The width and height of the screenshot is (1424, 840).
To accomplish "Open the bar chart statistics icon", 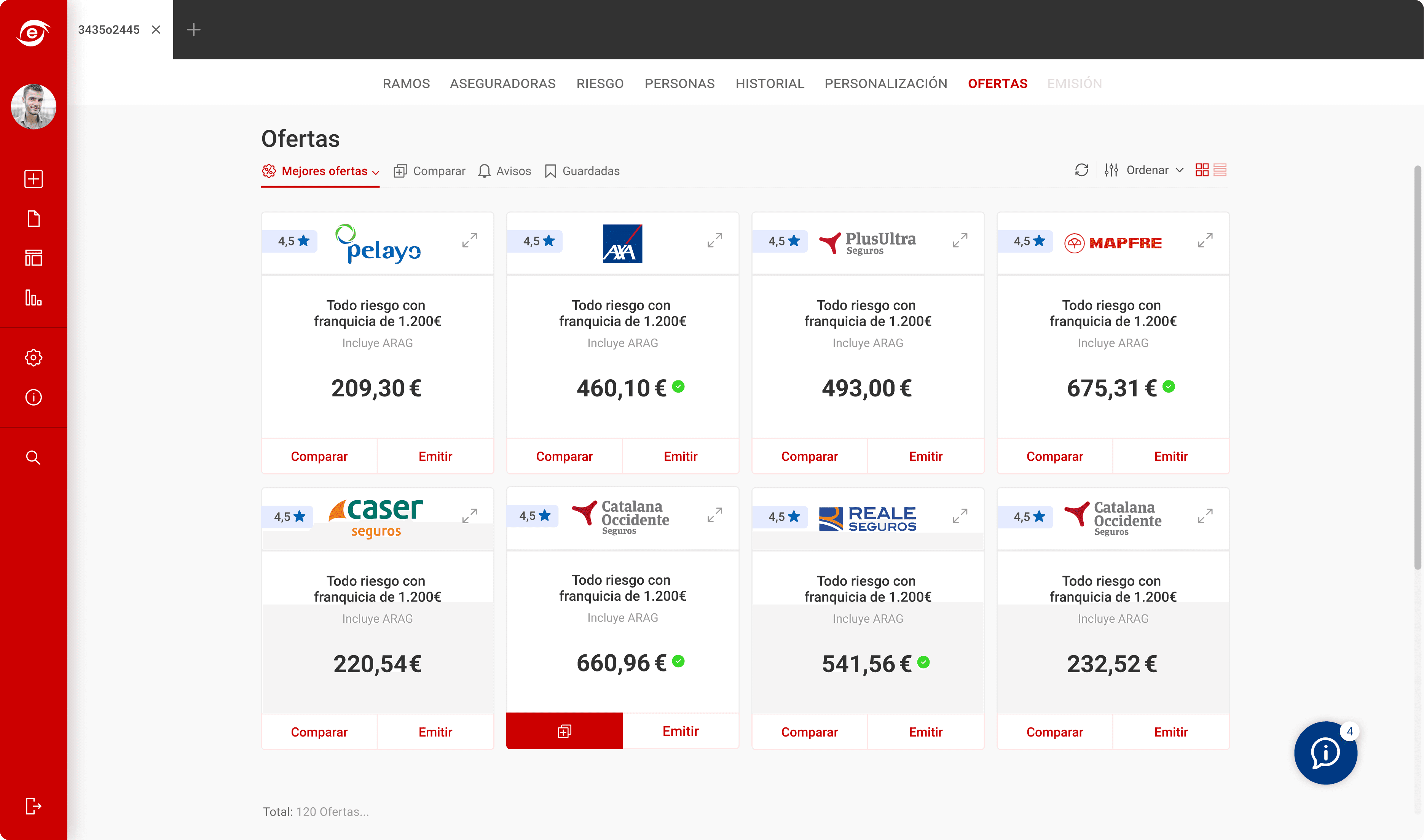I will click(x=33, y=298).
